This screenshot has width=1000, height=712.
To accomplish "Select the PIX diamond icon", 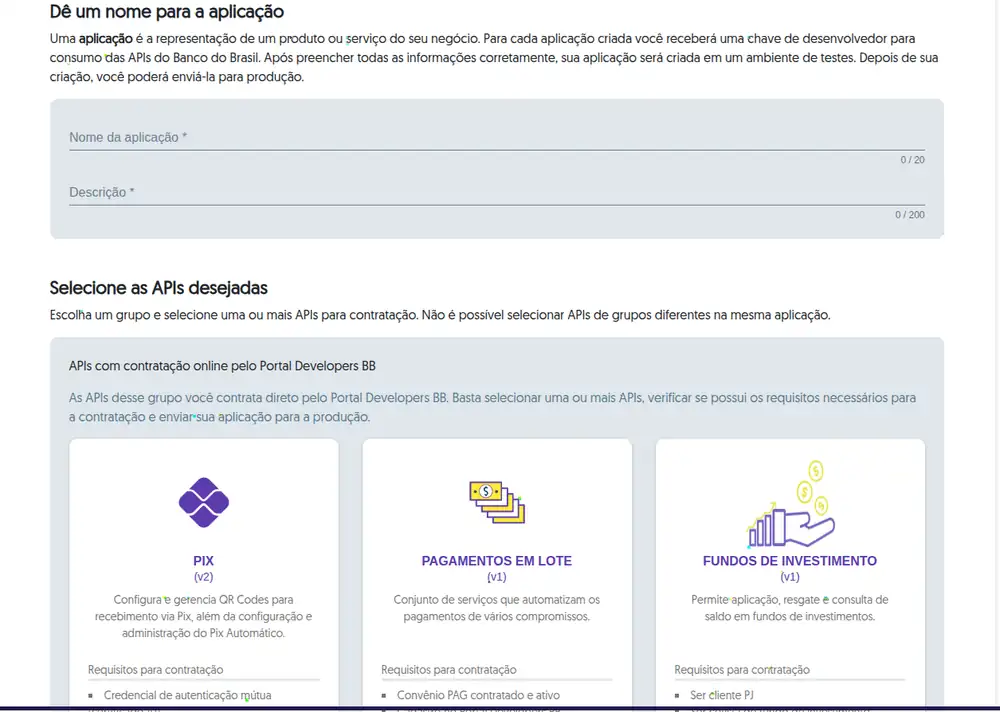I will (203, 502).
